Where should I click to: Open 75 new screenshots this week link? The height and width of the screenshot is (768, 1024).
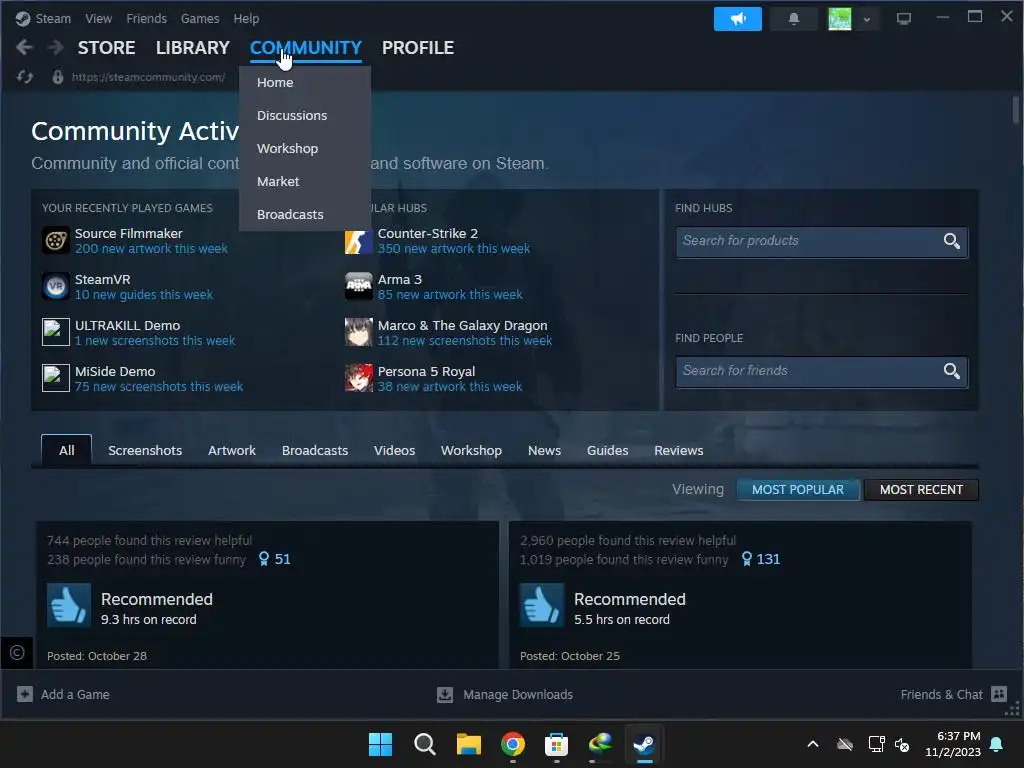click(159, 387)
